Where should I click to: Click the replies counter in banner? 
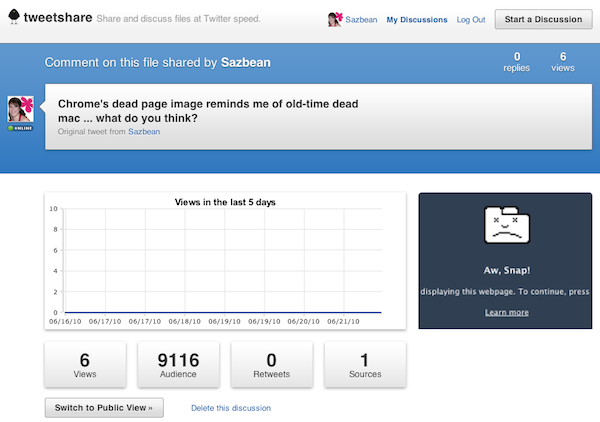point(516,63)
